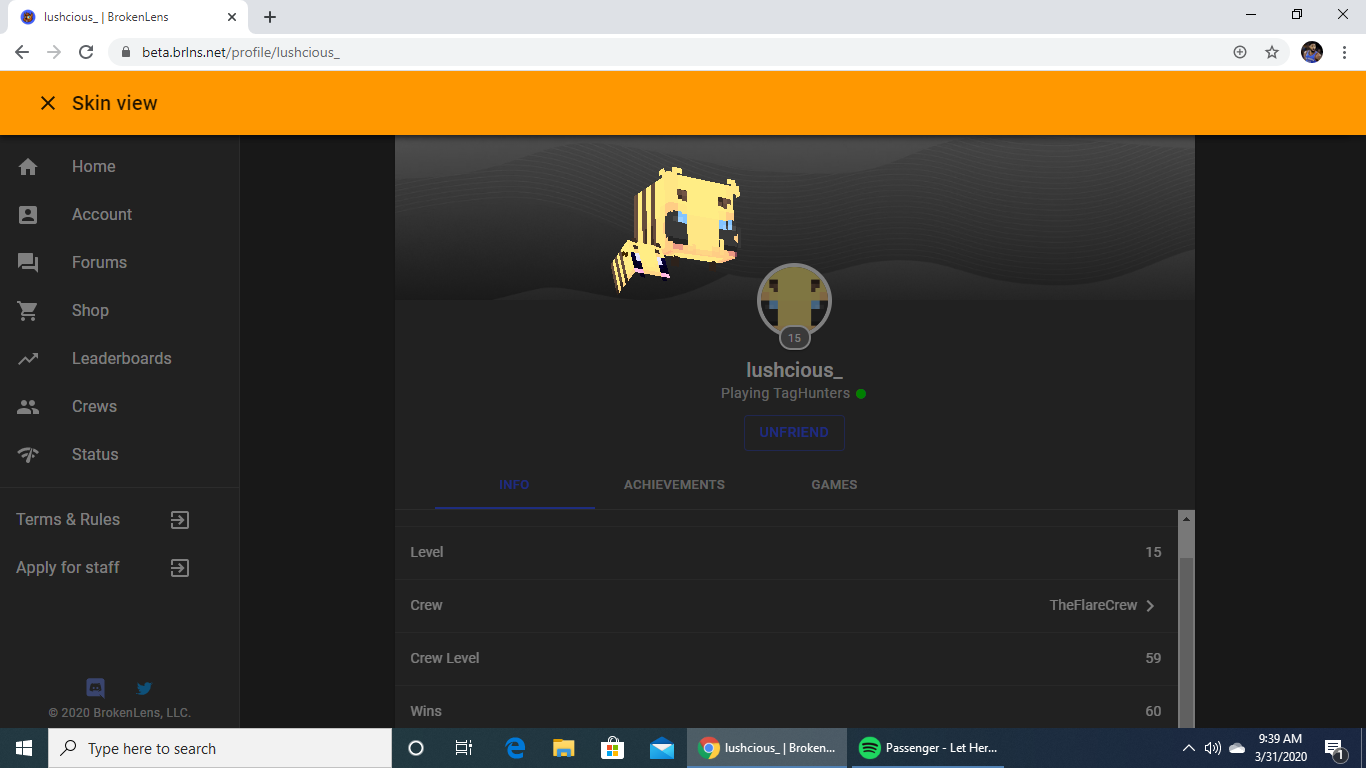Click the Terms & Rules external link icon
This screenshot has height=768, width=1366.
coord(179,520)
